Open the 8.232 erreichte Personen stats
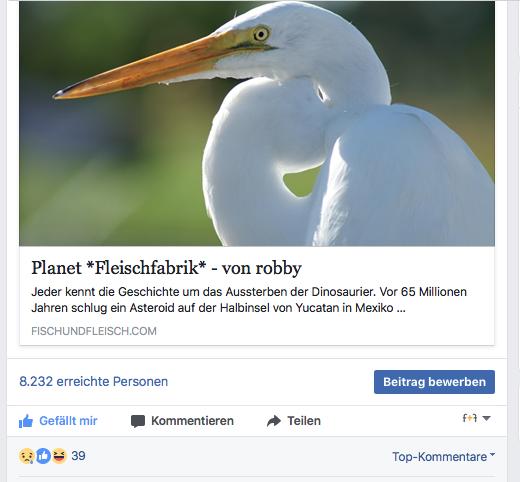 click(x=94, y=382)
